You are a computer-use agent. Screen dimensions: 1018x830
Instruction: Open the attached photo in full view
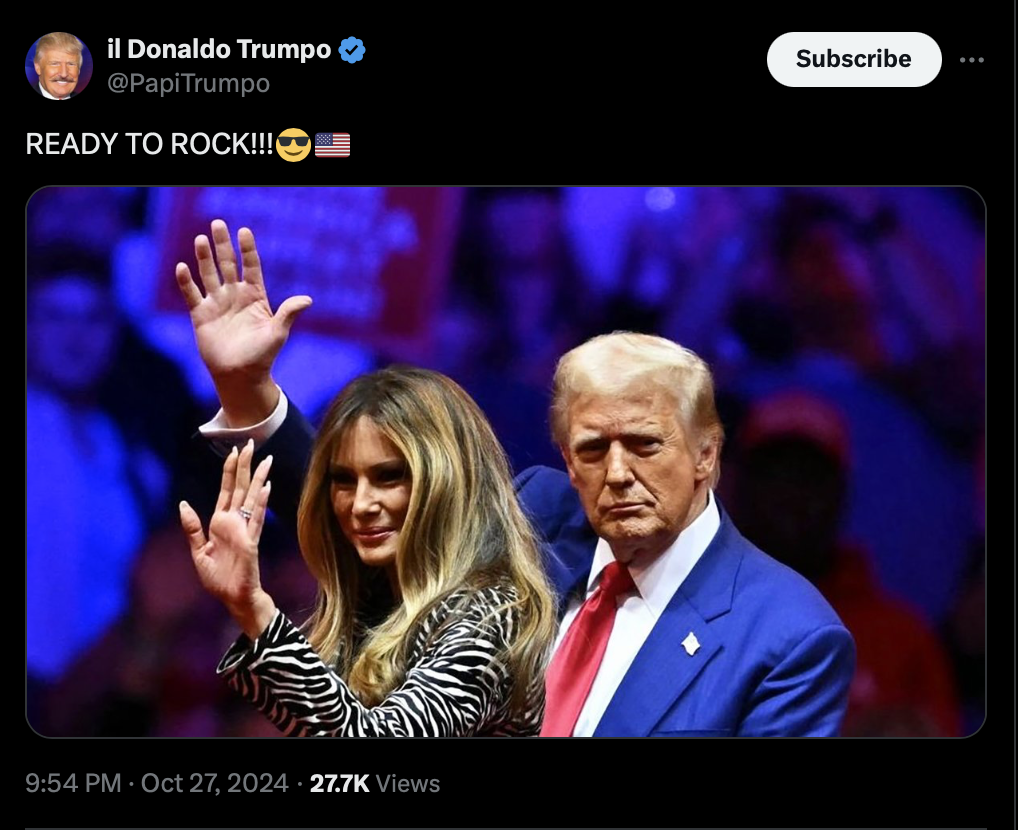506,462
